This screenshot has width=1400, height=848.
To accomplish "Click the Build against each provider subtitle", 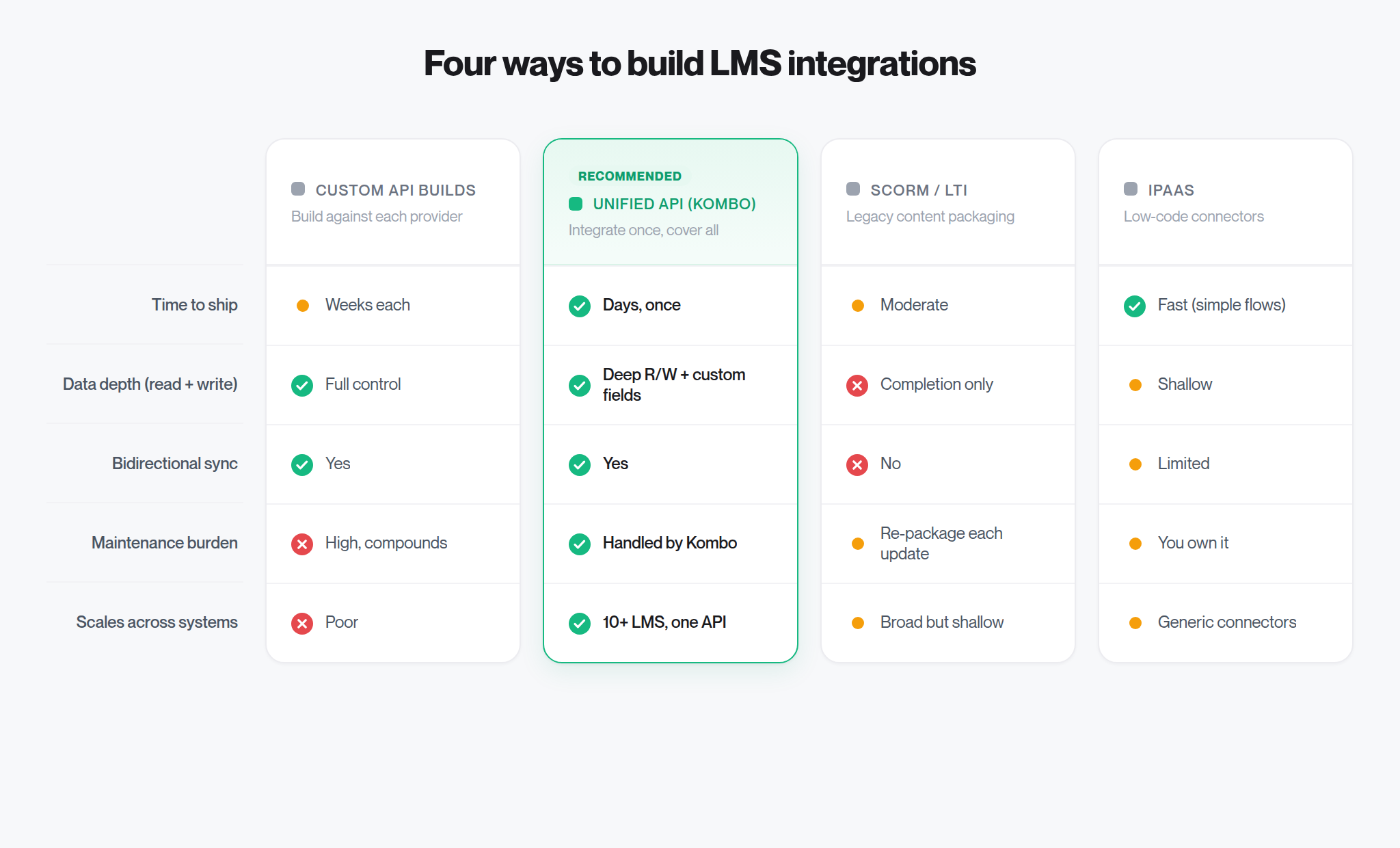I will tap(377, 217).
